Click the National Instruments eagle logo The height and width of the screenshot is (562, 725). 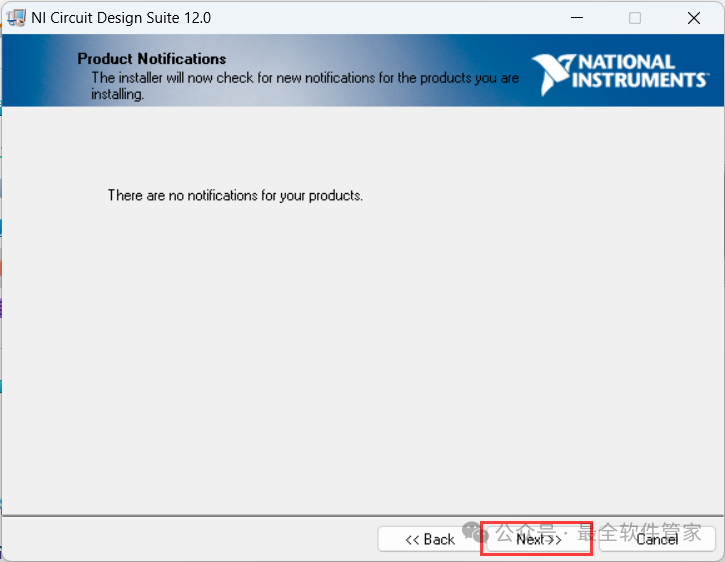pos(551,74)
